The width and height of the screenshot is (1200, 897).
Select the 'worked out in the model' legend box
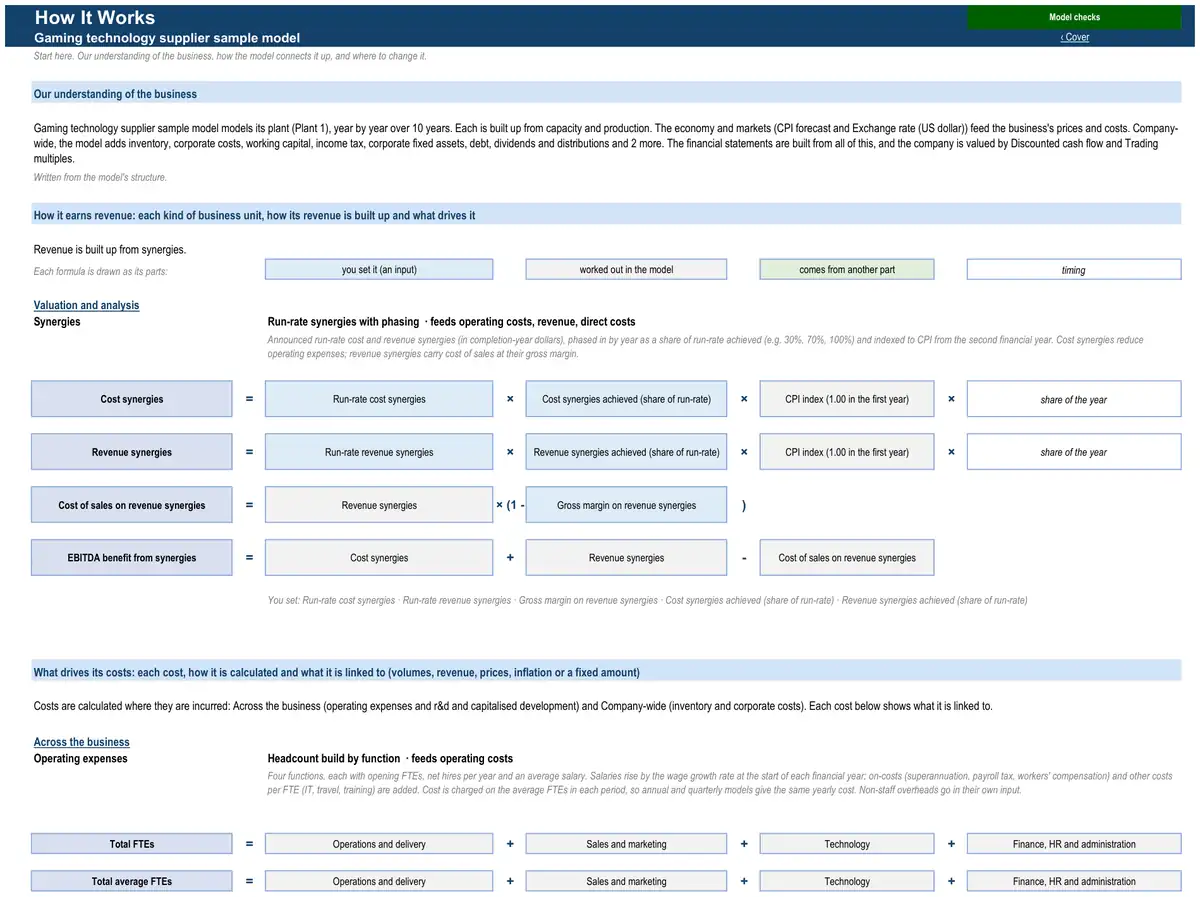[626, 270]
